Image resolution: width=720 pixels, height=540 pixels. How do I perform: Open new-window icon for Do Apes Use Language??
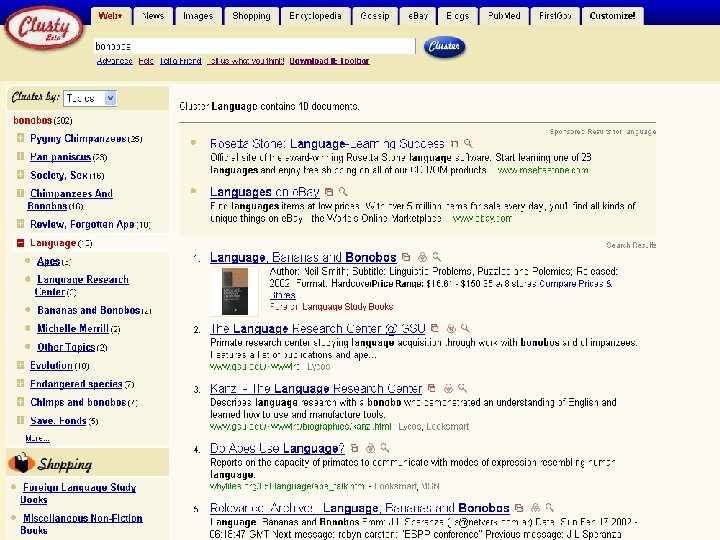pyautogui.click(x=354, y=448)
